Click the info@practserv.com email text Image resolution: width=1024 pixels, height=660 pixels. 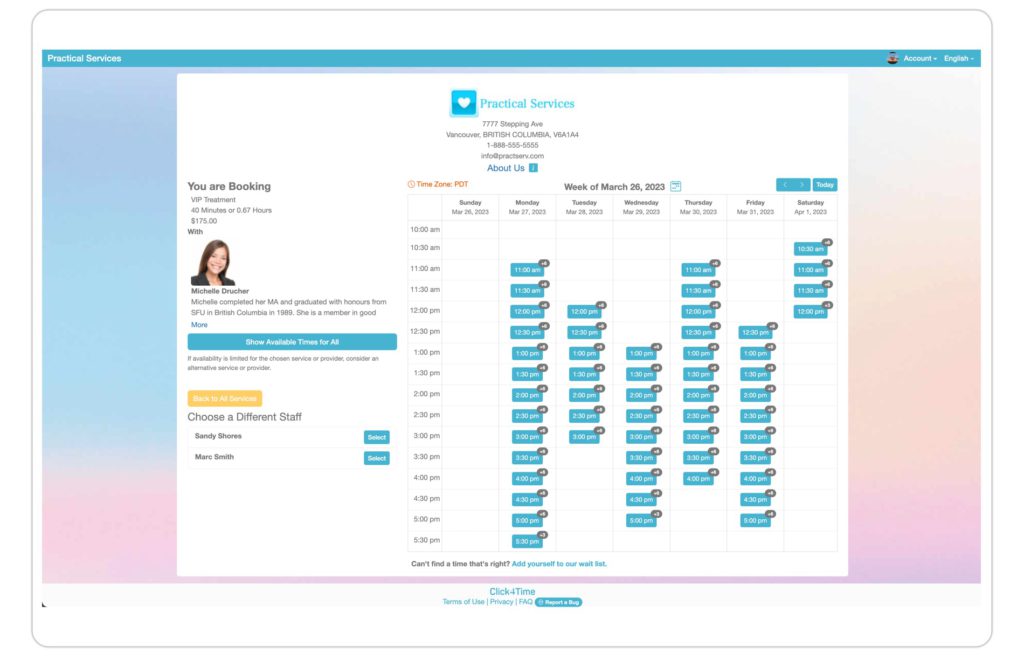pos(512,156)
